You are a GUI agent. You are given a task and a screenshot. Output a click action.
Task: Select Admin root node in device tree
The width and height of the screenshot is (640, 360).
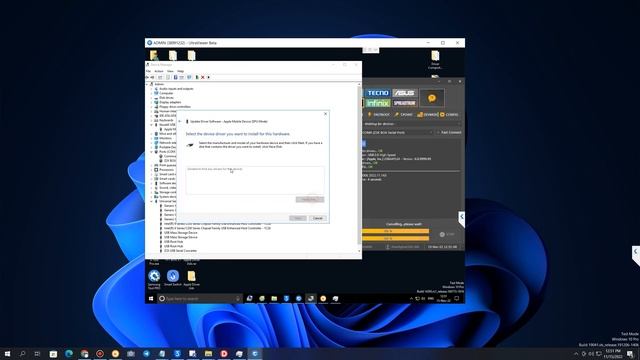pos(159,84)
